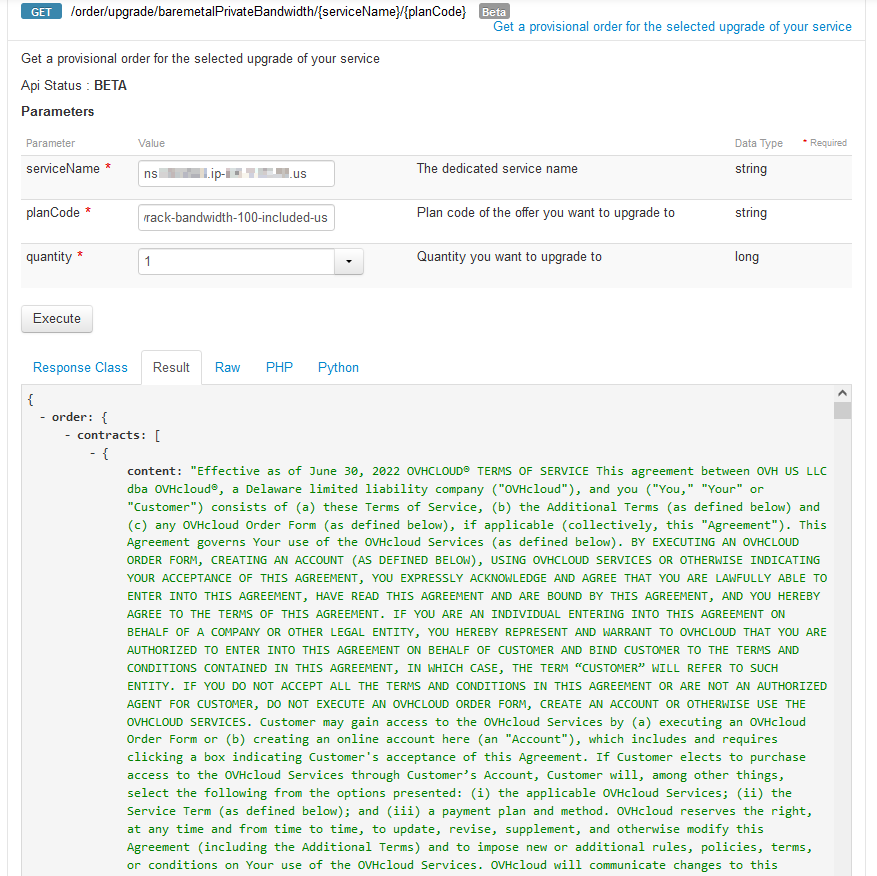Collapse the contracts array node
The width and height of the screenshot is (877, 876).
point(68,435)
